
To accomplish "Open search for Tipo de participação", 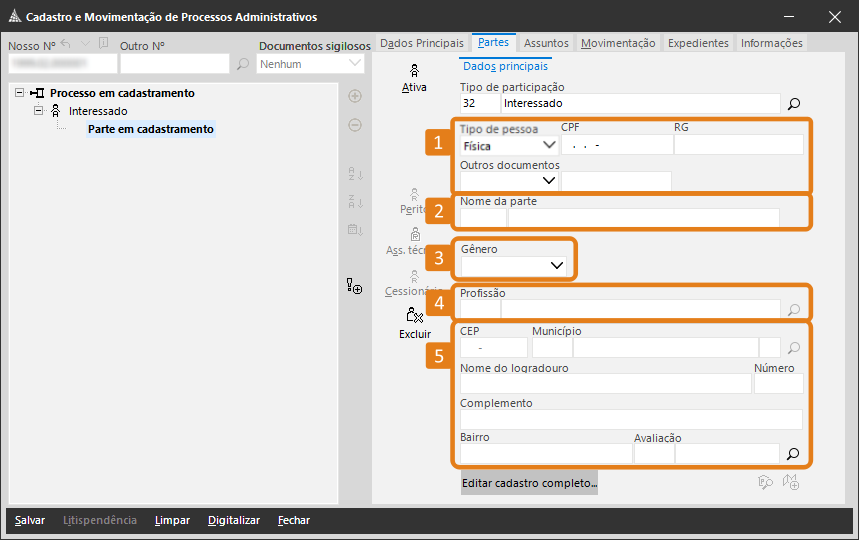I will click(794, 103).
